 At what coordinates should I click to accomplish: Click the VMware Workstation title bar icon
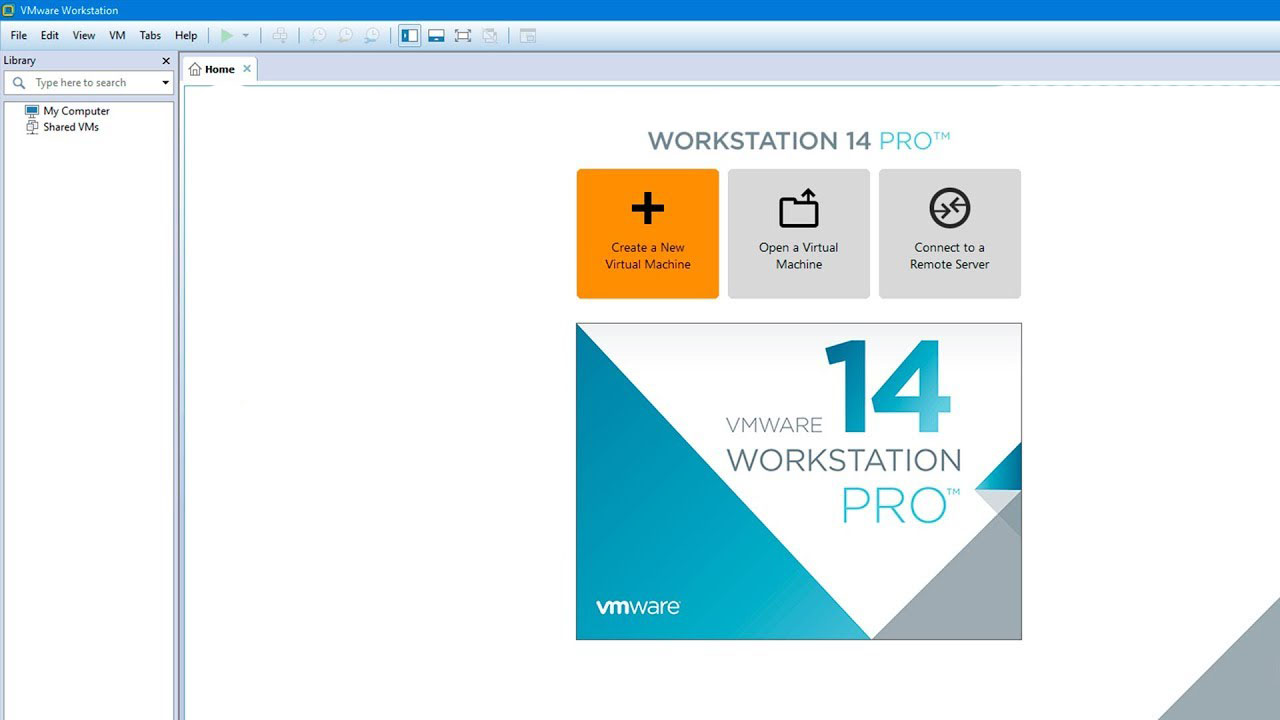(9, 10)
